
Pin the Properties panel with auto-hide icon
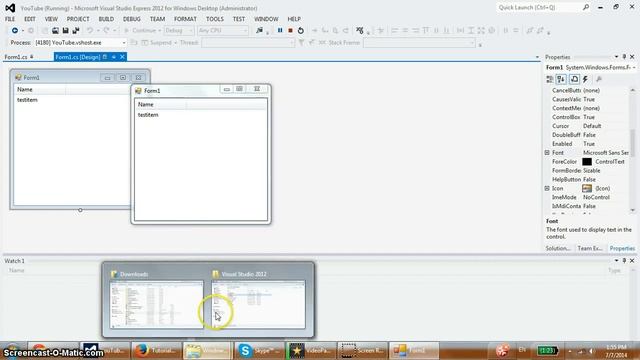tap(624, 57)
